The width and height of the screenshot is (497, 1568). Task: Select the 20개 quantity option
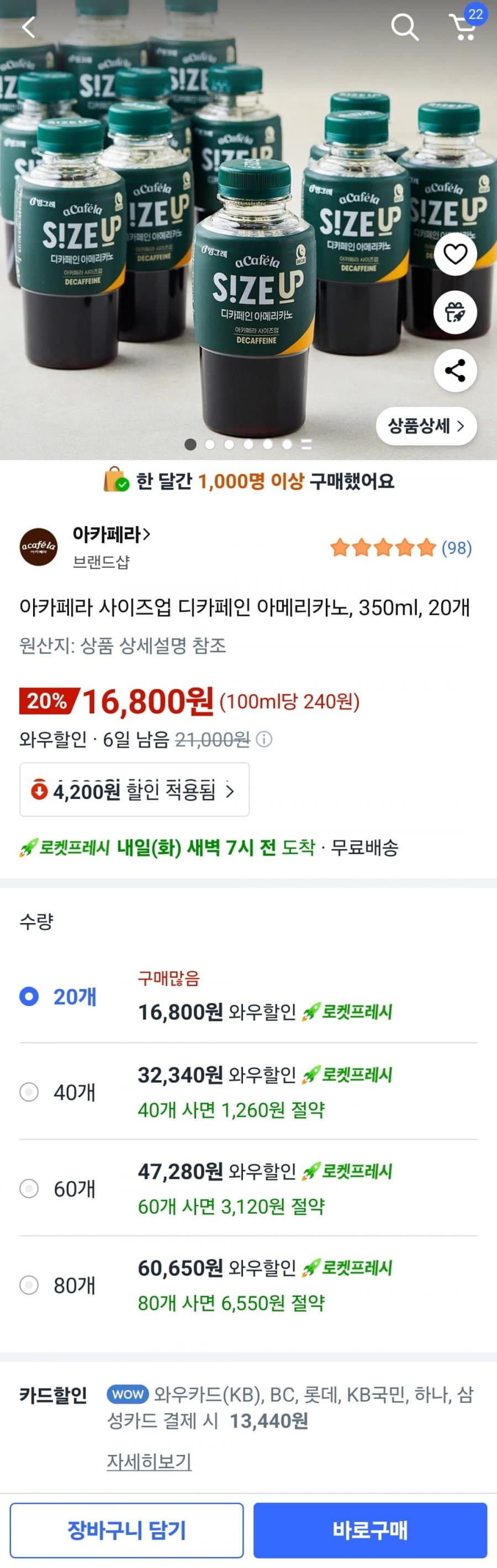point(29,996)
